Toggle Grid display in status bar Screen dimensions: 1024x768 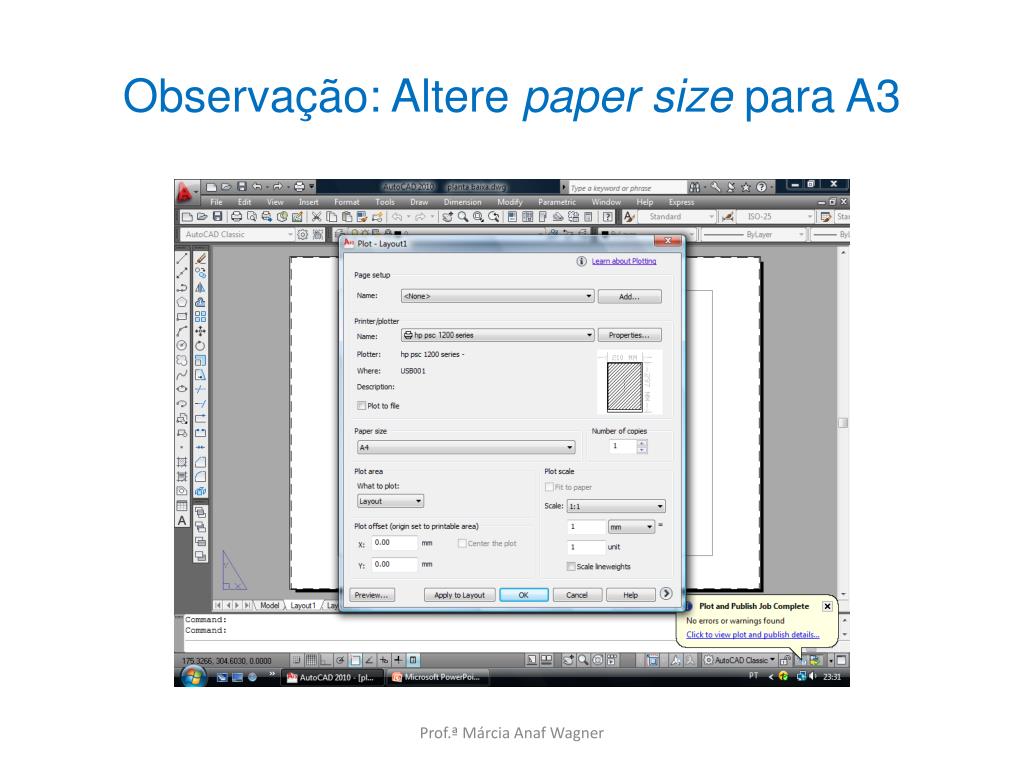pyautogui.click(x=312, y=660)
